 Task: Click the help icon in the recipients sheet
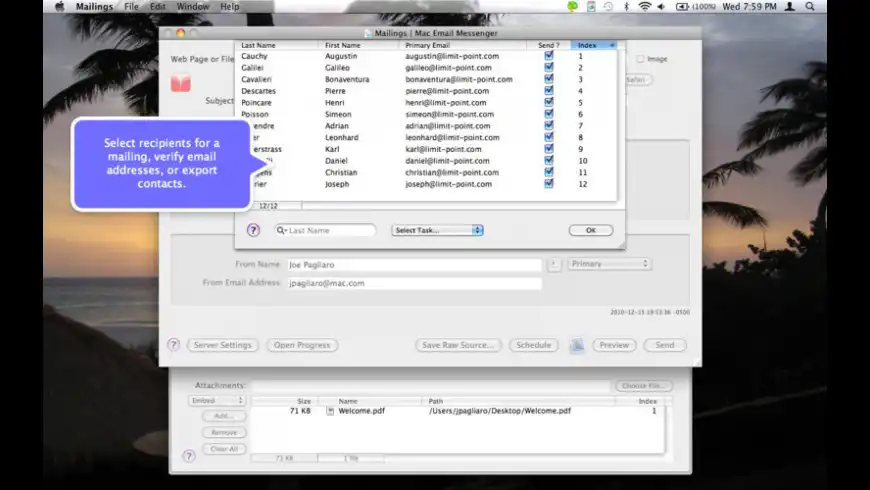coord(253,230)
